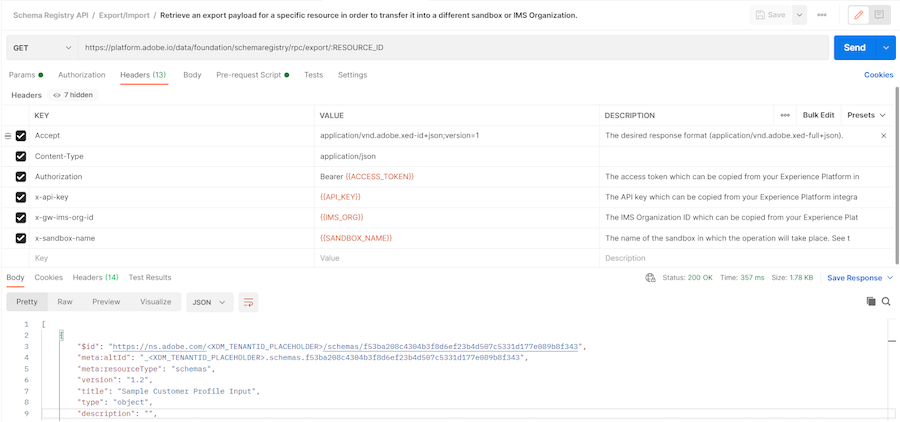Open the response Body tab
Screen dimensions: 900x422
(x=15, y=277)
